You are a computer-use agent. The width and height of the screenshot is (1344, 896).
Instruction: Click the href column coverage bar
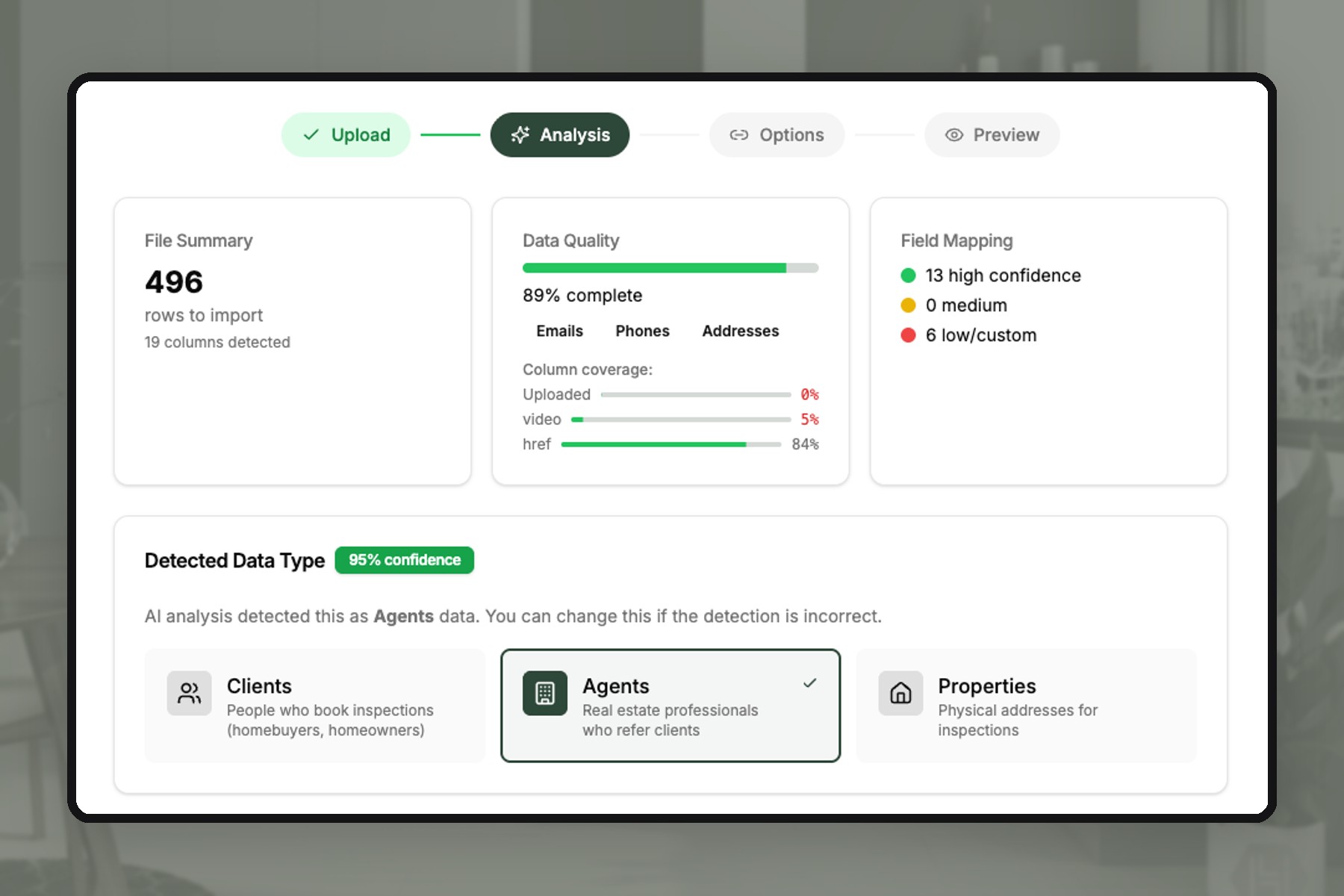pyautogui.click(x=671, y=444)
